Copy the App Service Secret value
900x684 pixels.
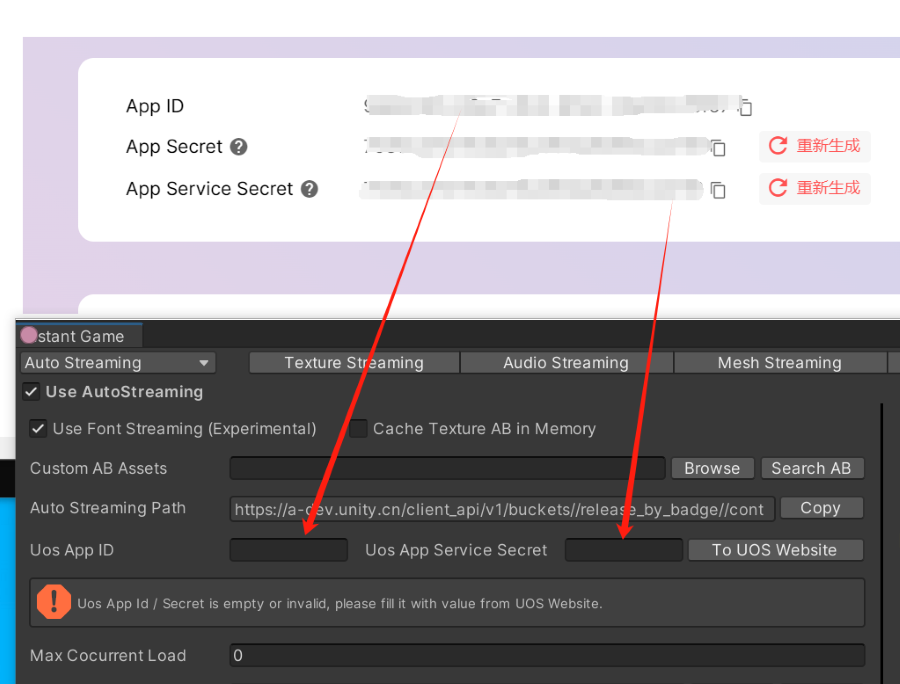[x=718, y=189]
